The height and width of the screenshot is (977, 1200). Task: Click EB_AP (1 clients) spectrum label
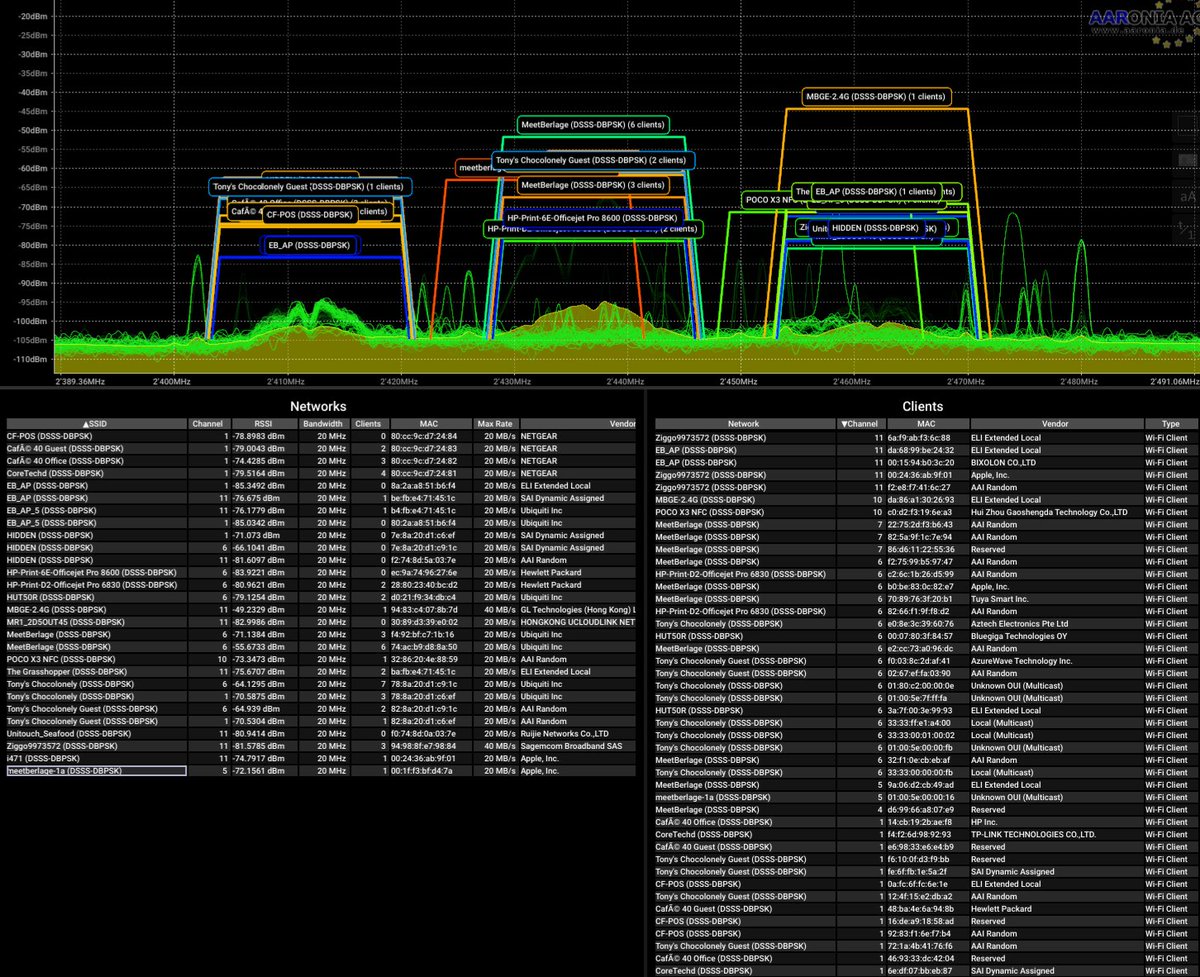(875, 191)
